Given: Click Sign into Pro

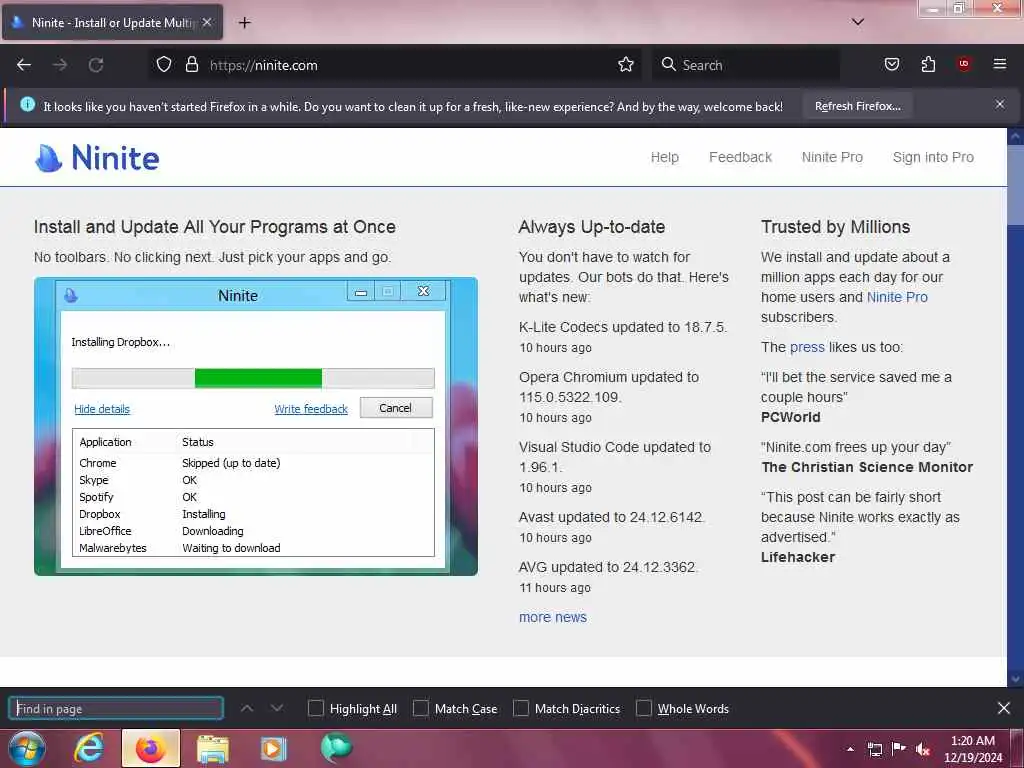Looking at the screenshot, I should (x=933, y=157).
